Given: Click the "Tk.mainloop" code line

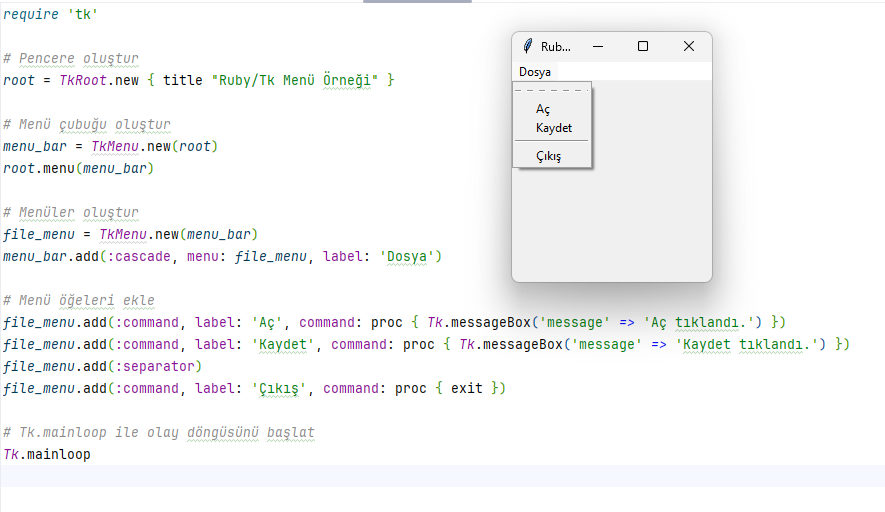Looking at the screenshot, I should point(46,454).
